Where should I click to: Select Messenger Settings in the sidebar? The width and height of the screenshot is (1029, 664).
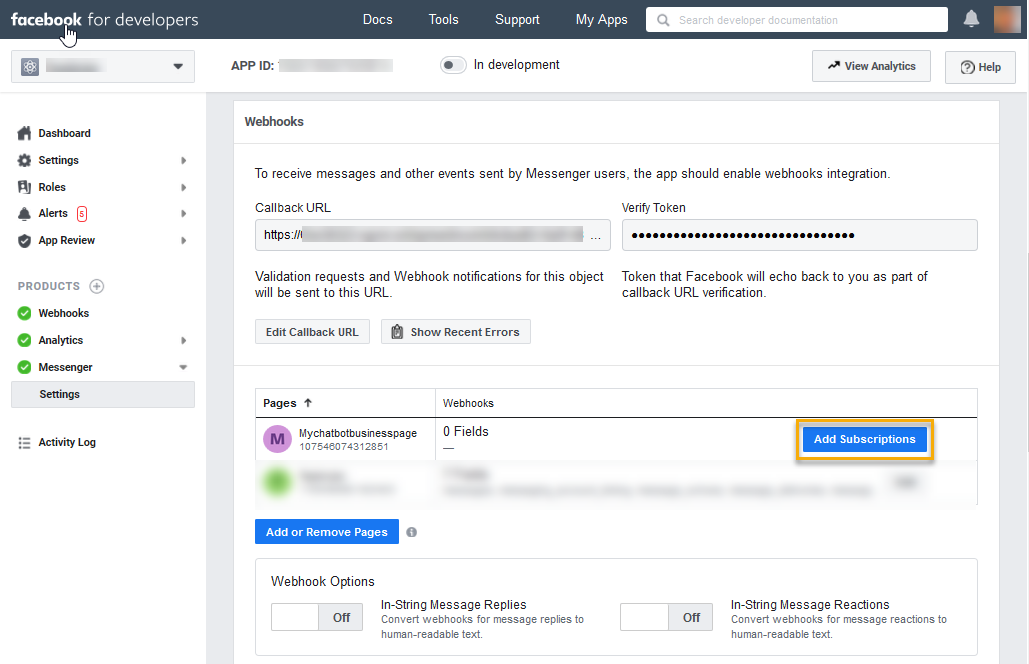[103, 394]
